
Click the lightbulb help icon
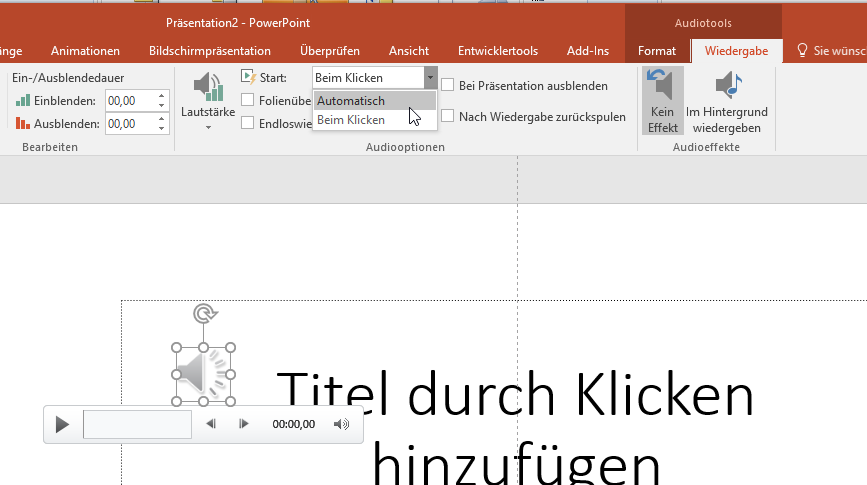(x=802, y=50)
